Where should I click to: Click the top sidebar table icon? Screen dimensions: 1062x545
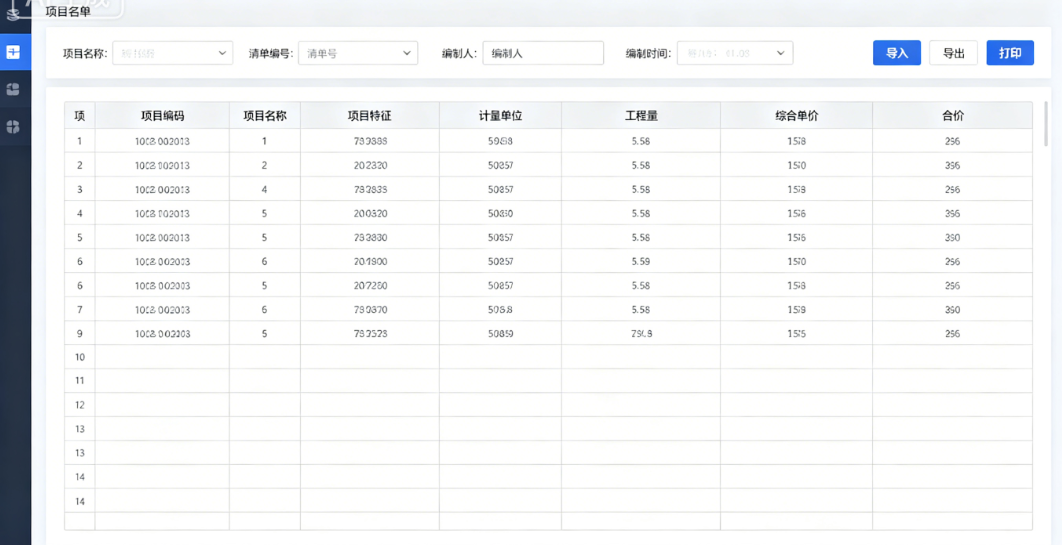tap(13, 52)
